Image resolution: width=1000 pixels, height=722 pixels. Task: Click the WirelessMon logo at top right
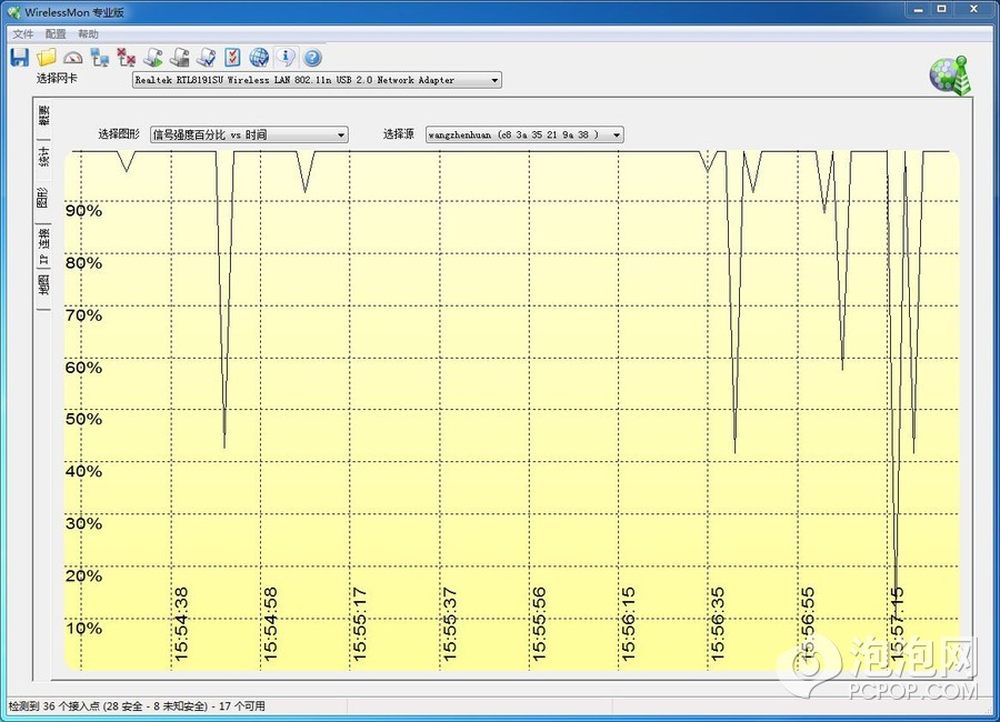click(x=950, y=76)
